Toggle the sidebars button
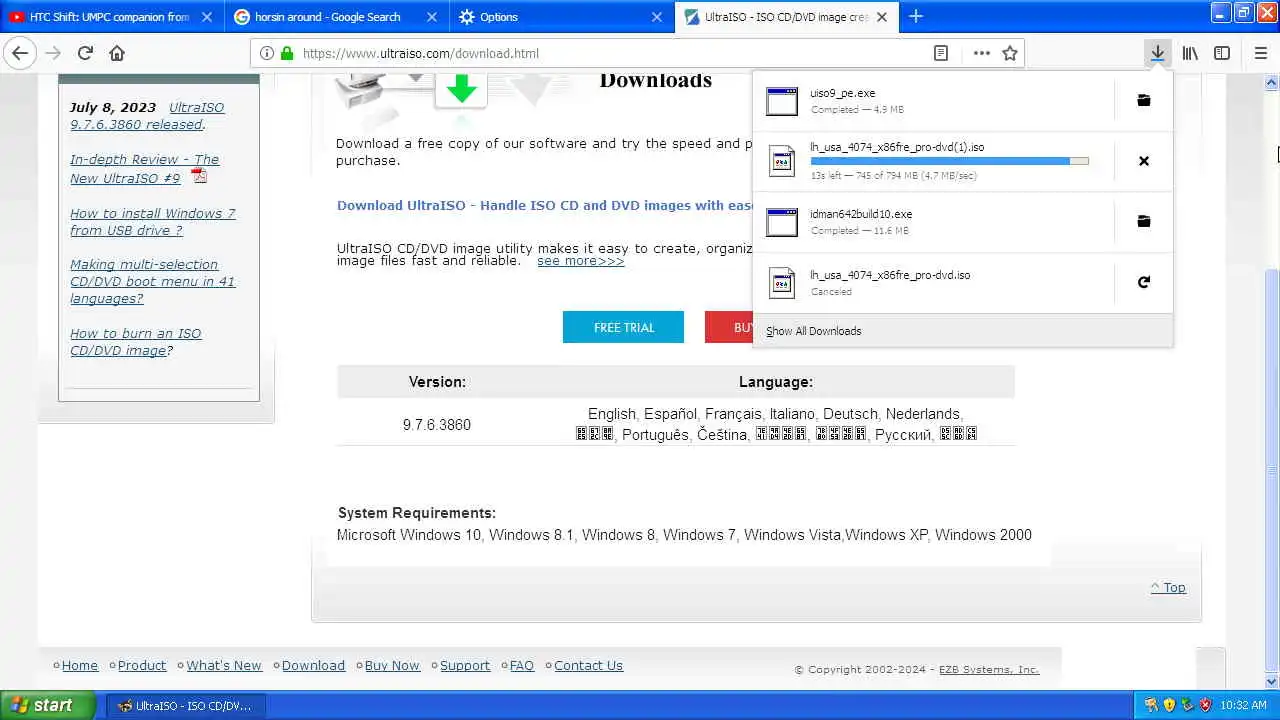1280x720 pixels. (x=1222, y=53)
